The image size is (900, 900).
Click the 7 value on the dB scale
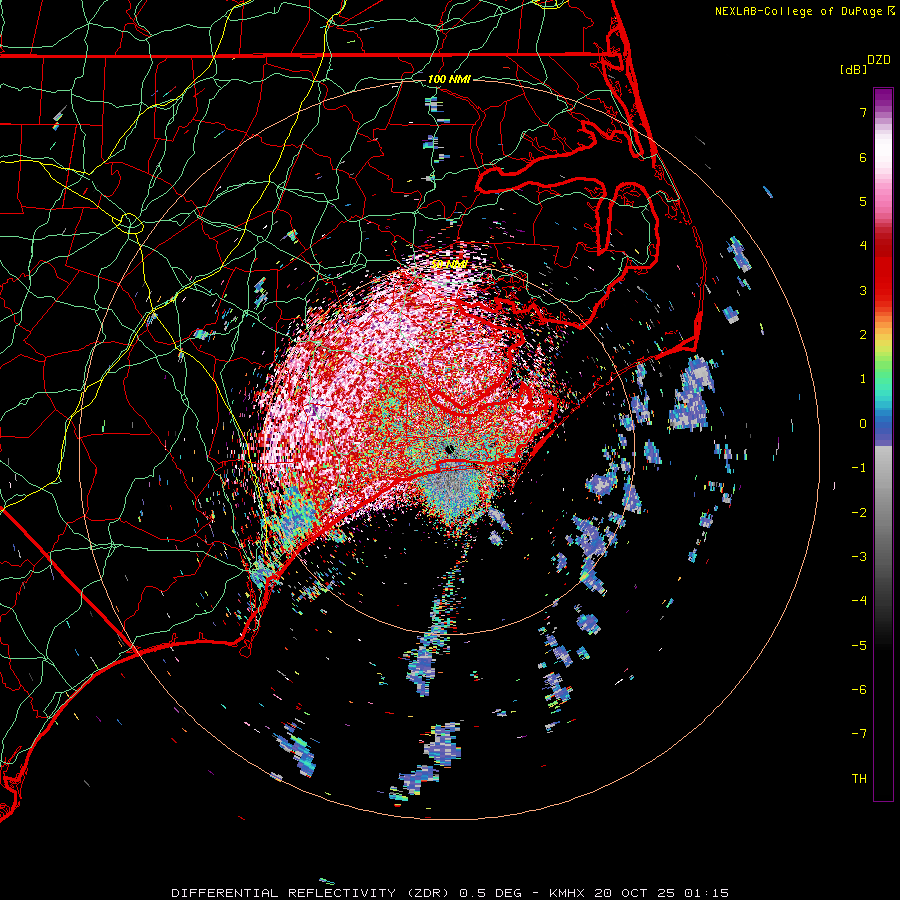click(863, 112)
